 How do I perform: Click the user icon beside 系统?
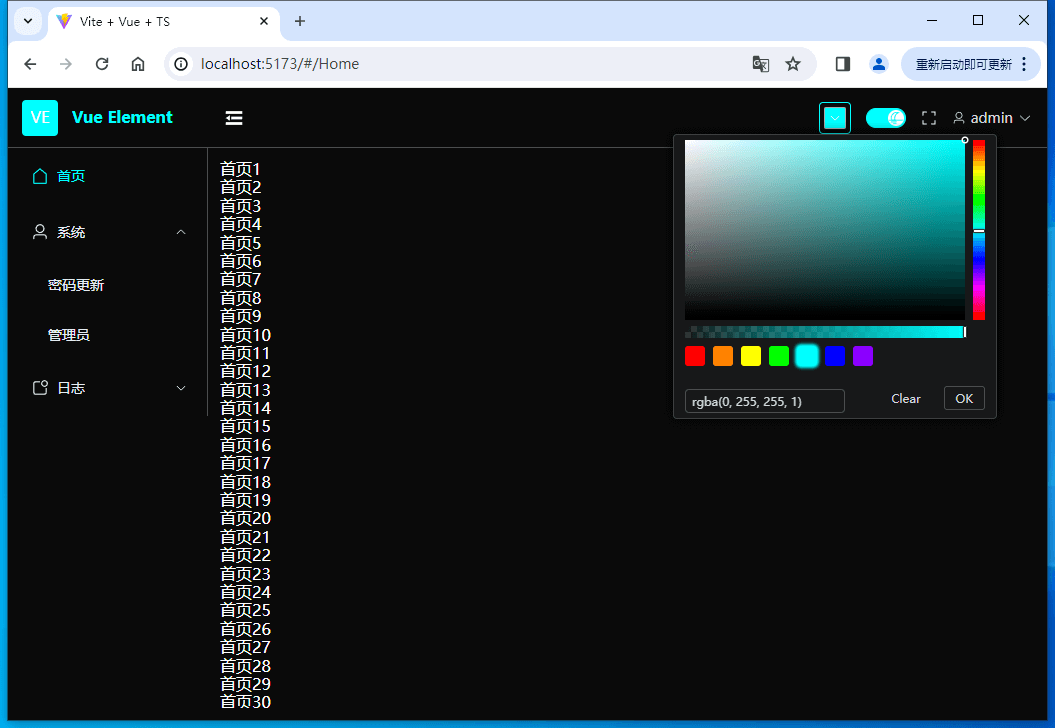point(40,232)
